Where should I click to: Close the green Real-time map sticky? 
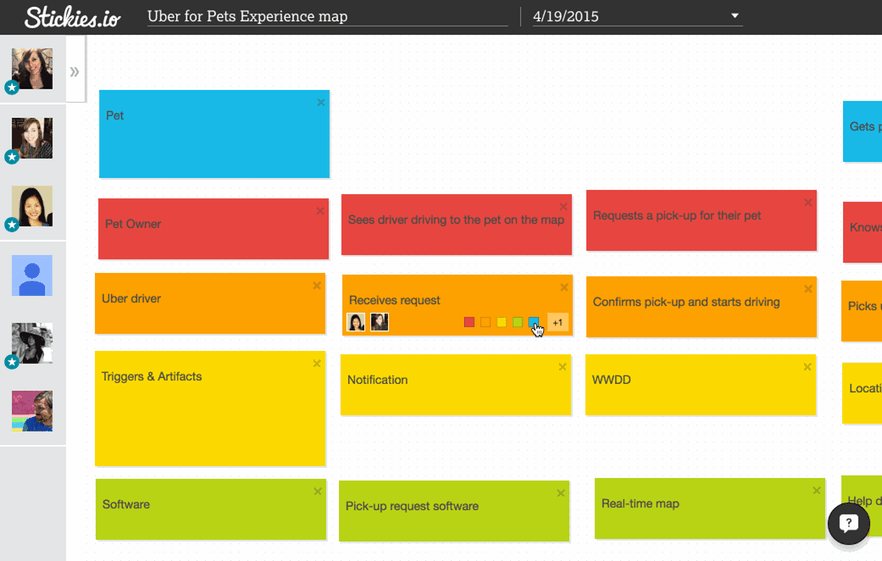817,491
